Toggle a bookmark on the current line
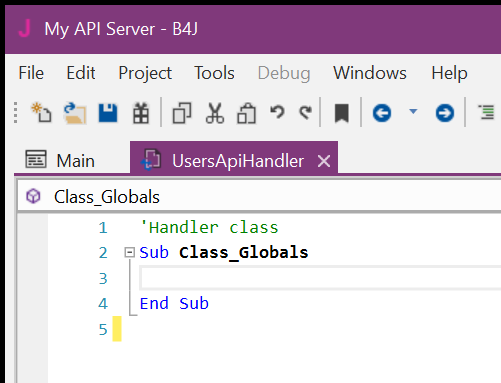This screenshot has width=501, height=383. pos(342,113)
